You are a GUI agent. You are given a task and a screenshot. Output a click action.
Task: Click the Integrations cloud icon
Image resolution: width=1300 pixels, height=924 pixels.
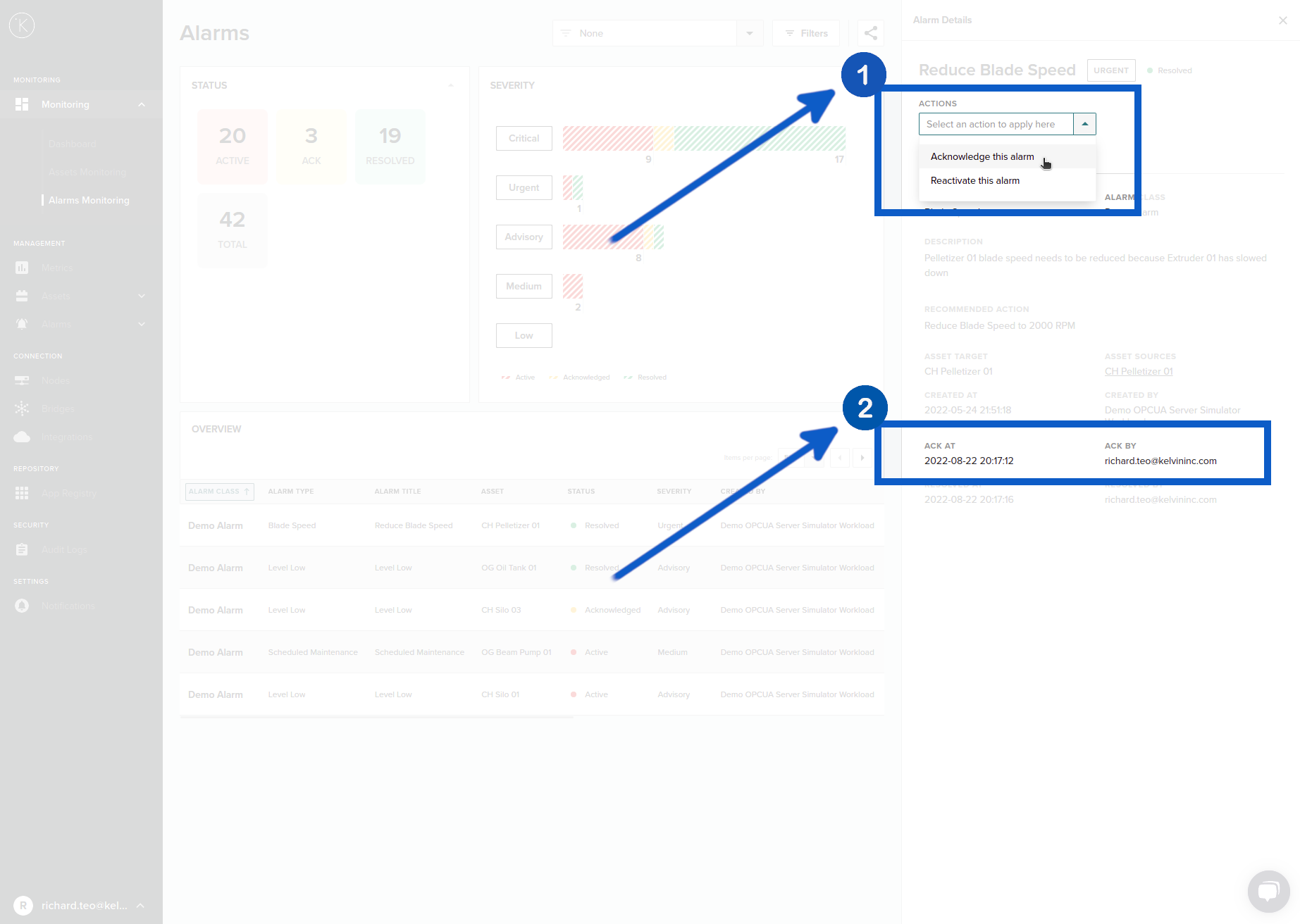coord(22,437)
